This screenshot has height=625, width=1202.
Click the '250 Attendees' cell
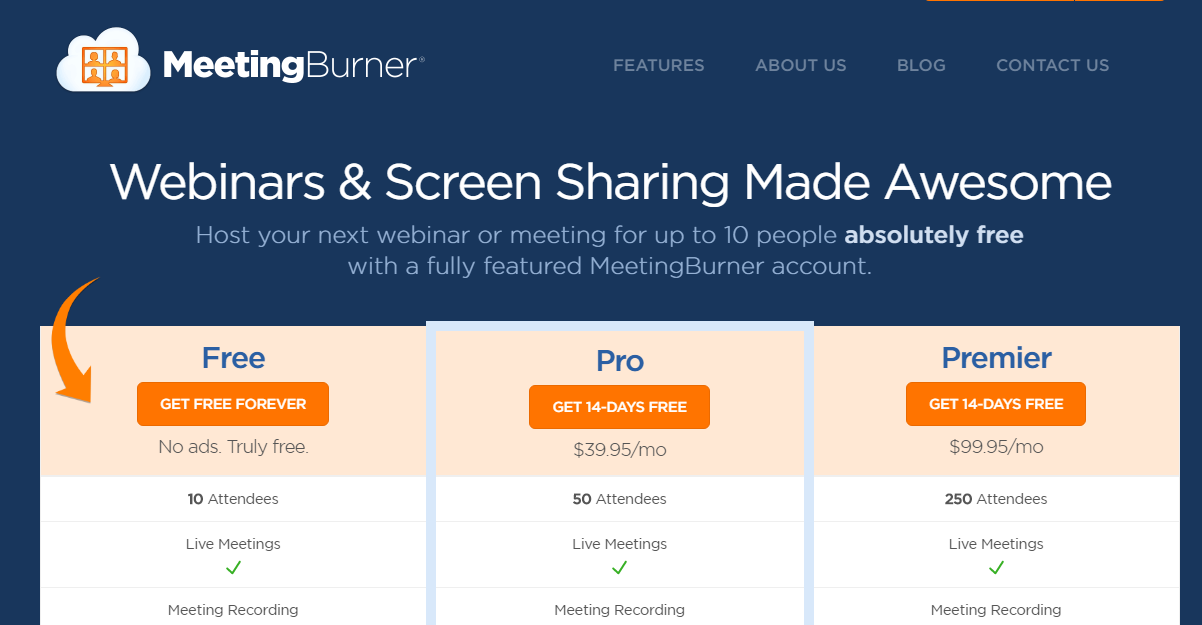click(996, 499)
